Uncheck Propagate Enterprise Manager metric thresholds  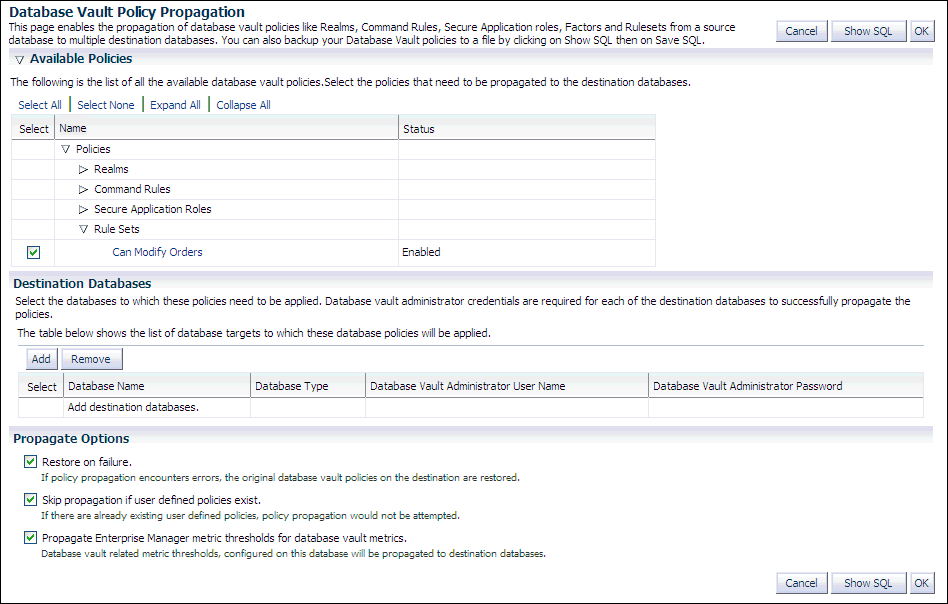pos(30,537)
